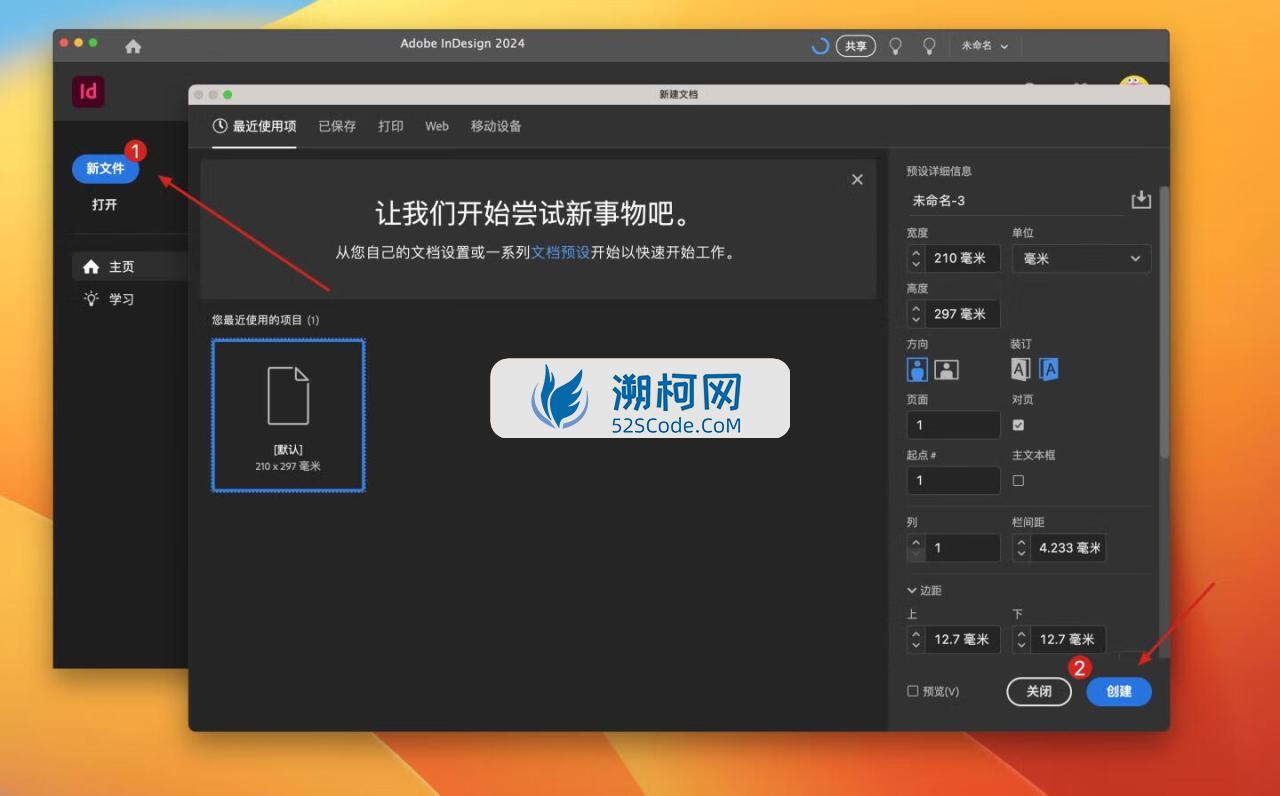The height and width of the screenshot is (796, 1280).
Task: Switch to the Web tab
Action: [x=437, y=126]
